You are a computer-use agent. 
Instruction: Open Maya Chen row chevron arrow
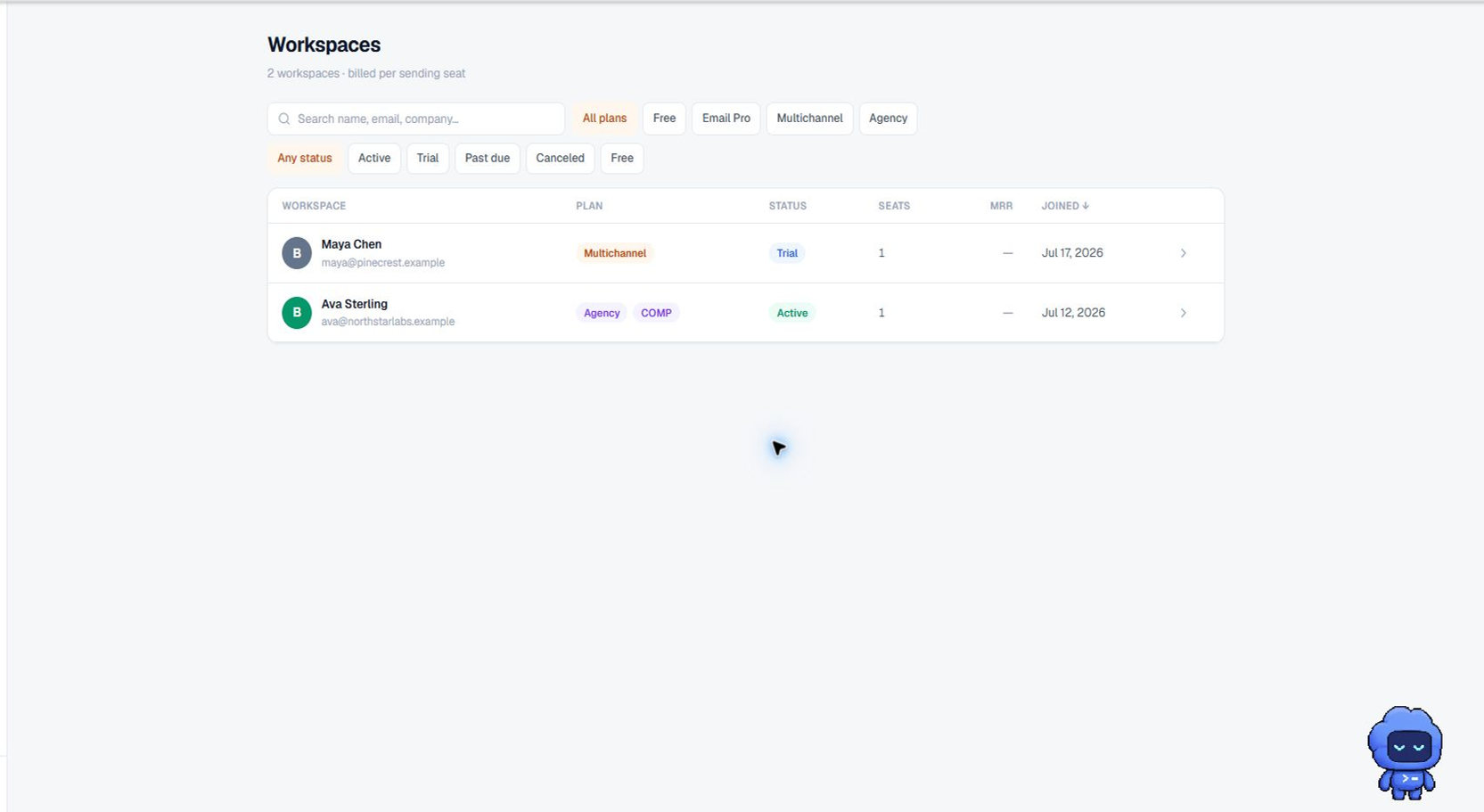click(x=1183, y=253)
